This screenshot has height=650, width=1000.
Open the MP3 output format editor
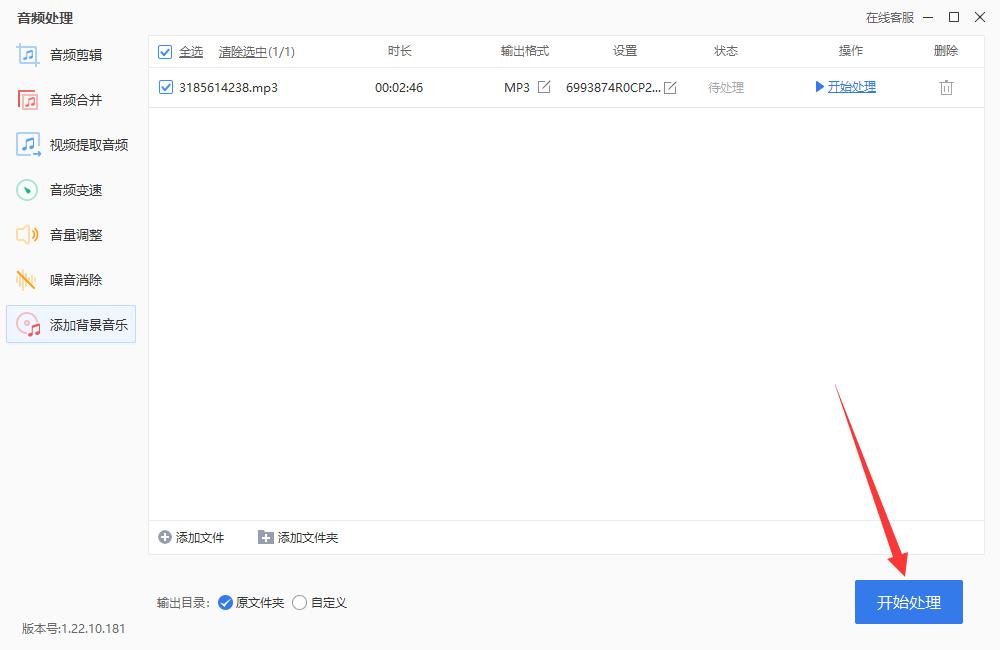pos(543,87)
